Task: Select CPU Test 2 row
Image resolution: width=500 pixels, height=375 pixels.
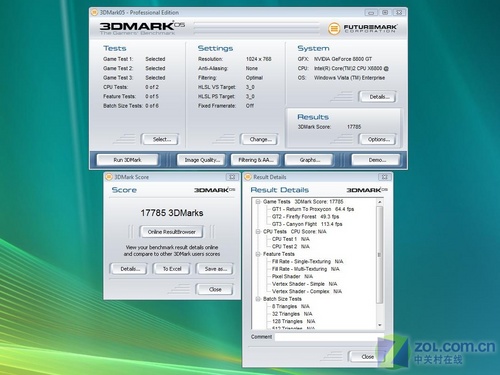Action: coord(291,247)
